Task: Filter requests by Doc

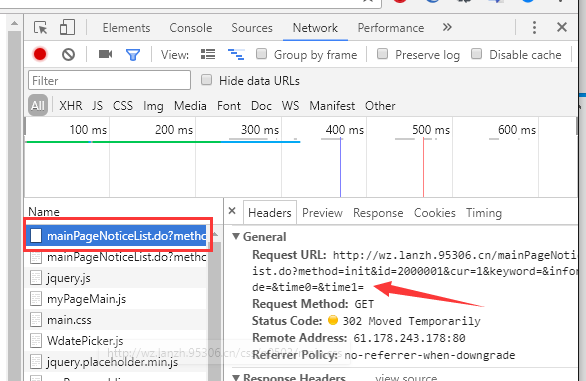Action: tap(261, 106)
